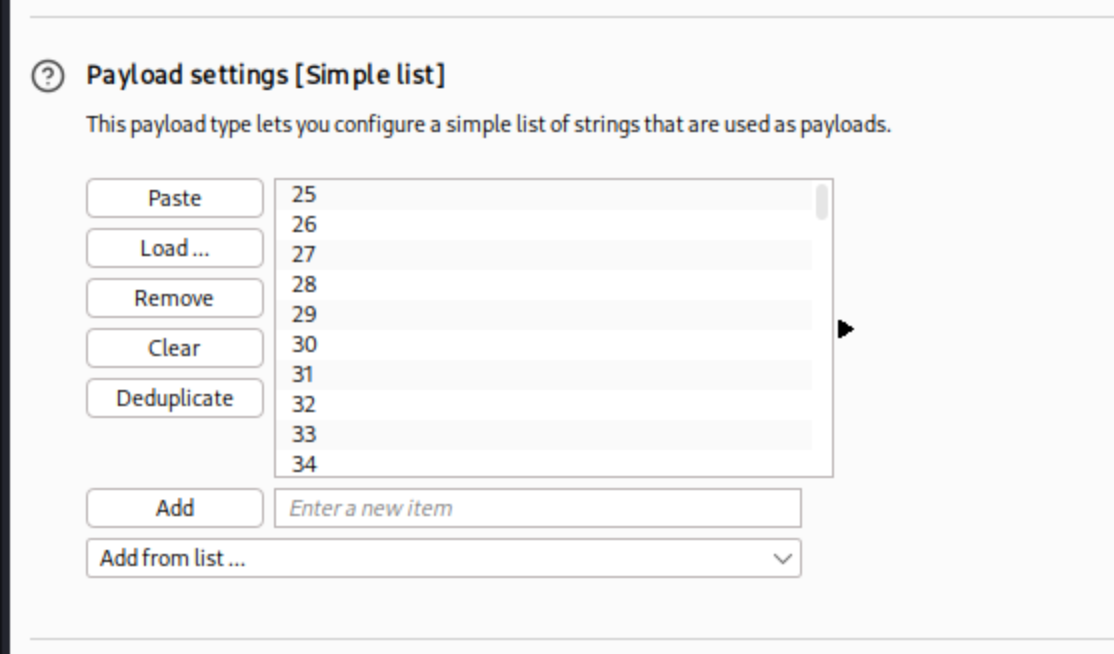The width and height of the screenshot is (1114, 654).
Task: Click the black arrow right of the list
Action: (x=846, y=328)
